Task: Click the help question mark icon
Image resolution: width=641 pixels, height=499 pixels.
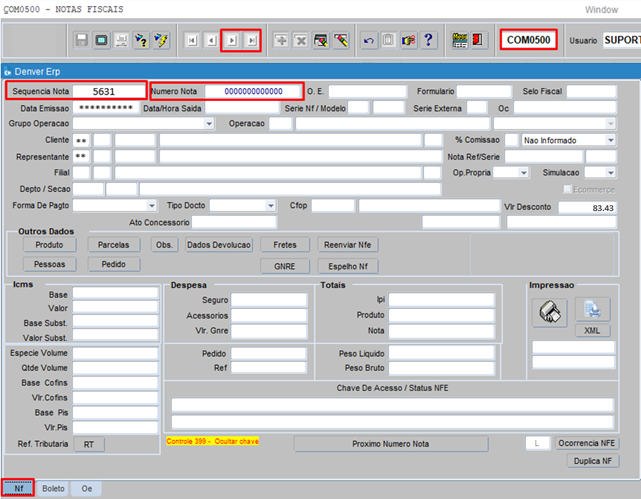Action: tap(428, 40)
